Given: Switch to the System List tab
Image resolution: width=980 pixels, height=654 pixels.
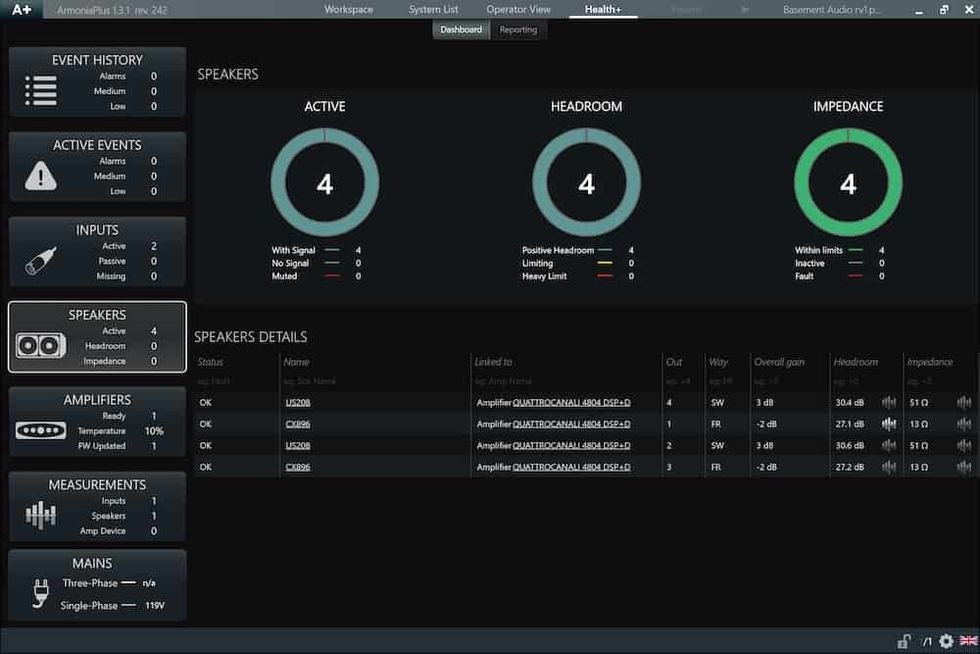Looking at the screenshot, I should click(433, 9).
